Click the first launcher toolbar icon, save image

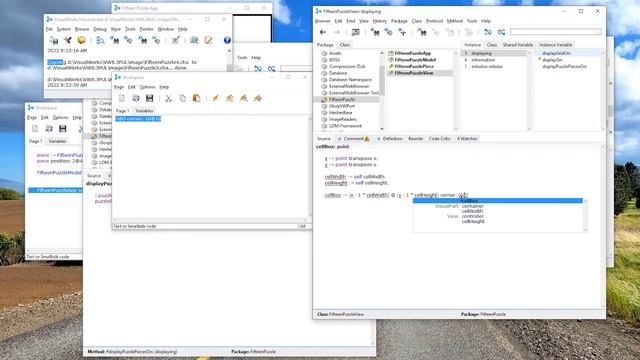pos(53,40)
